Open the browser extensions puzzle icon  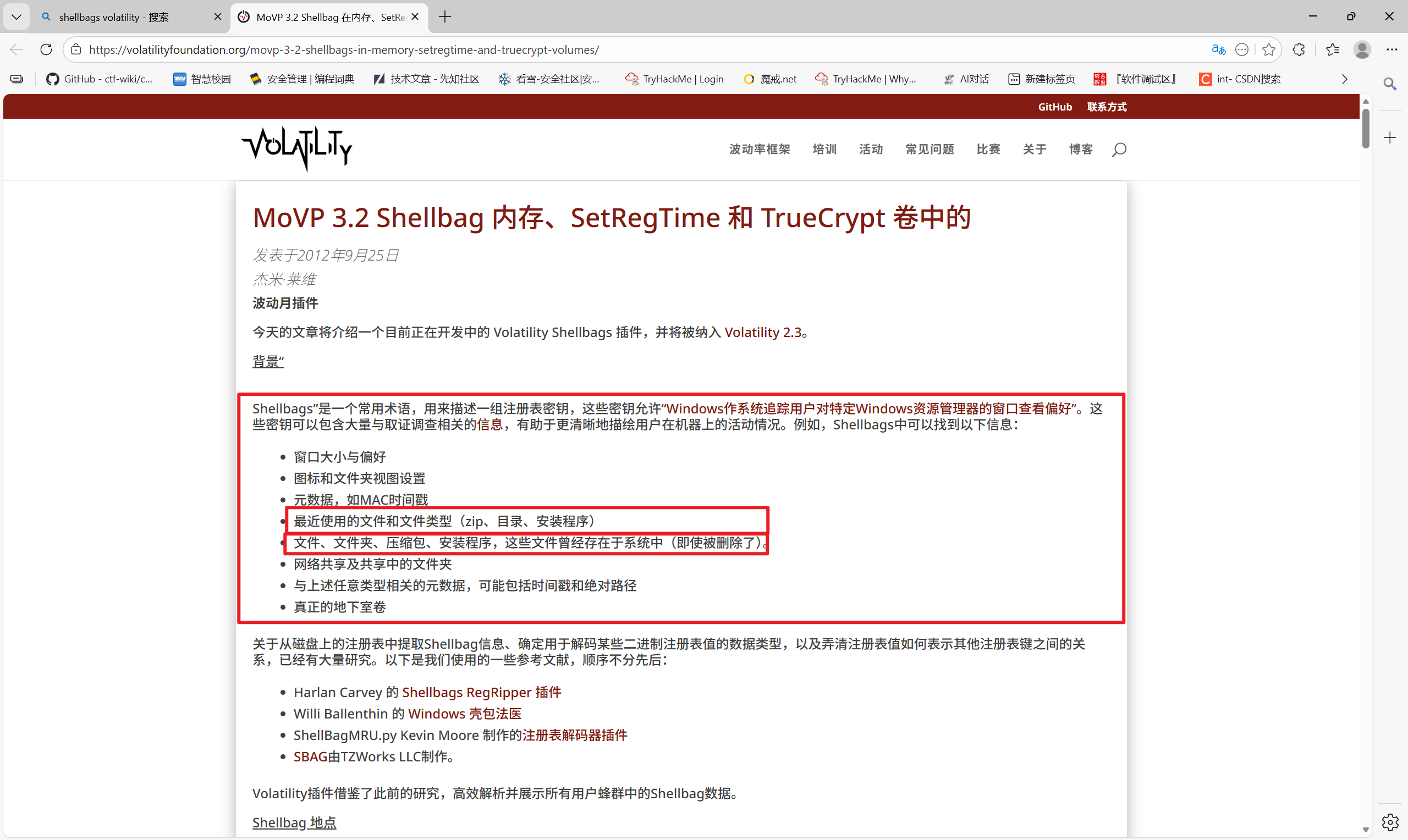(1299, 50)
